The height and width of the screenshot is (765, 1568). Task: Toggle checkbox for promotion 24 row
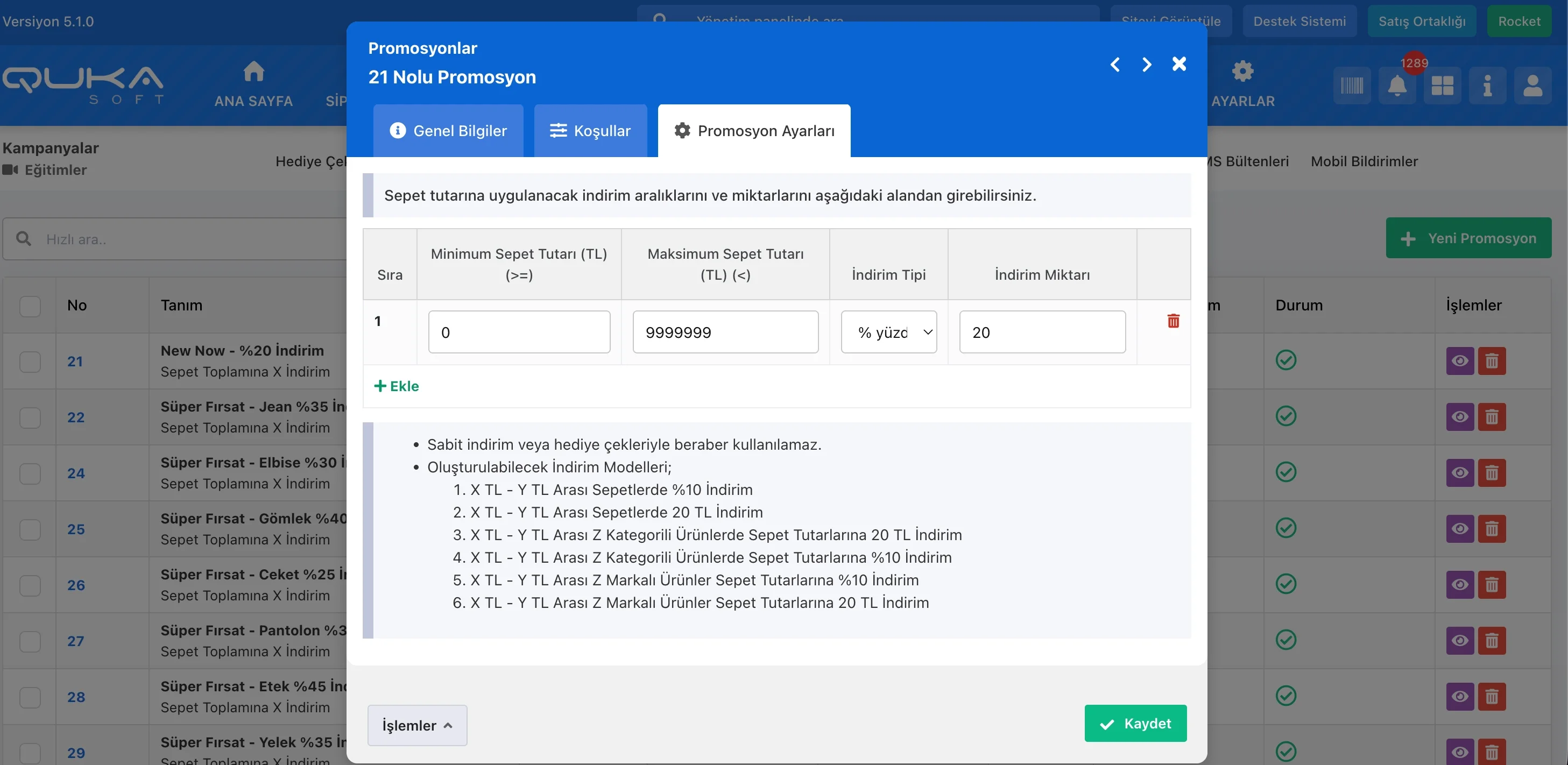coord(30,473)
